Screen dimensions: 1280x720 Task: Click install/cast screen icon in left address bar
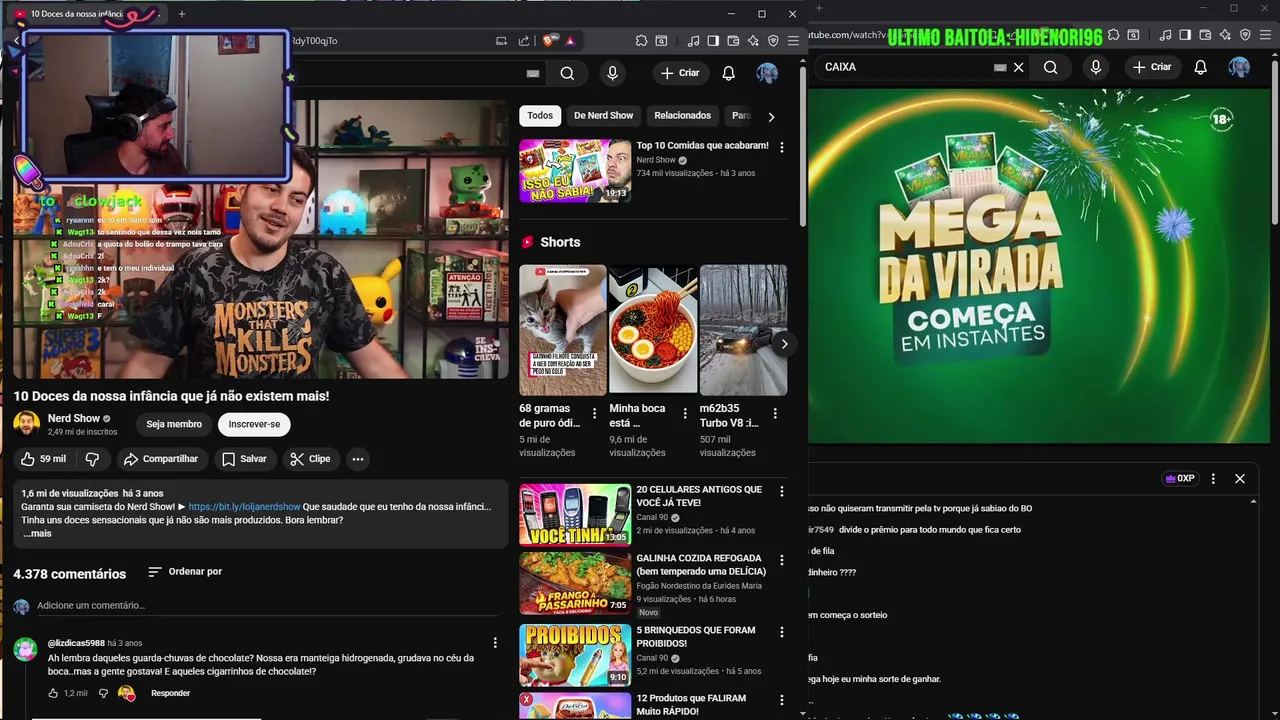point(501,41)
